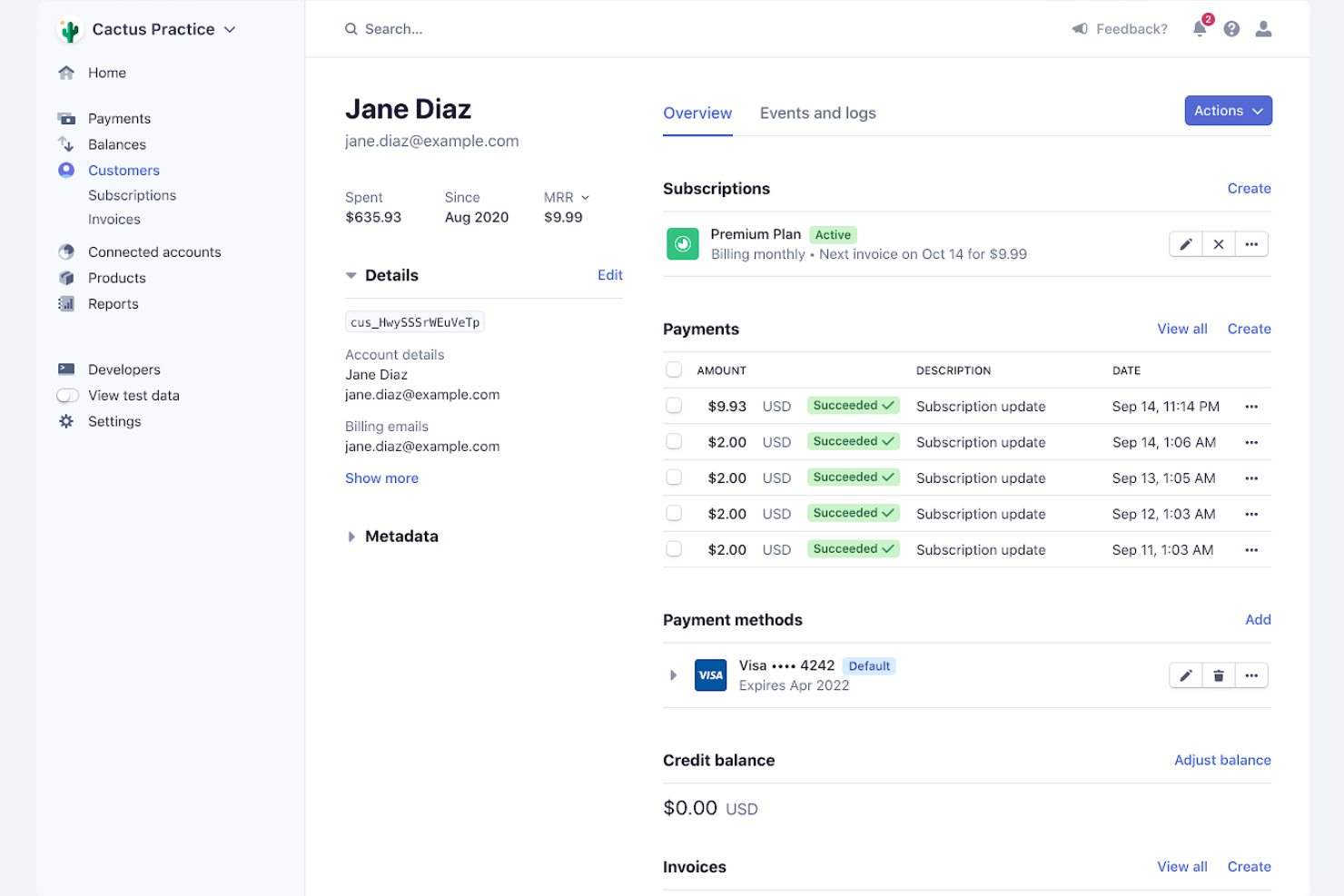Image resolution: width=1344 pixels, height=896 pixels.
Task: Open the Home icon in sidebar
Action: point(66,73)
